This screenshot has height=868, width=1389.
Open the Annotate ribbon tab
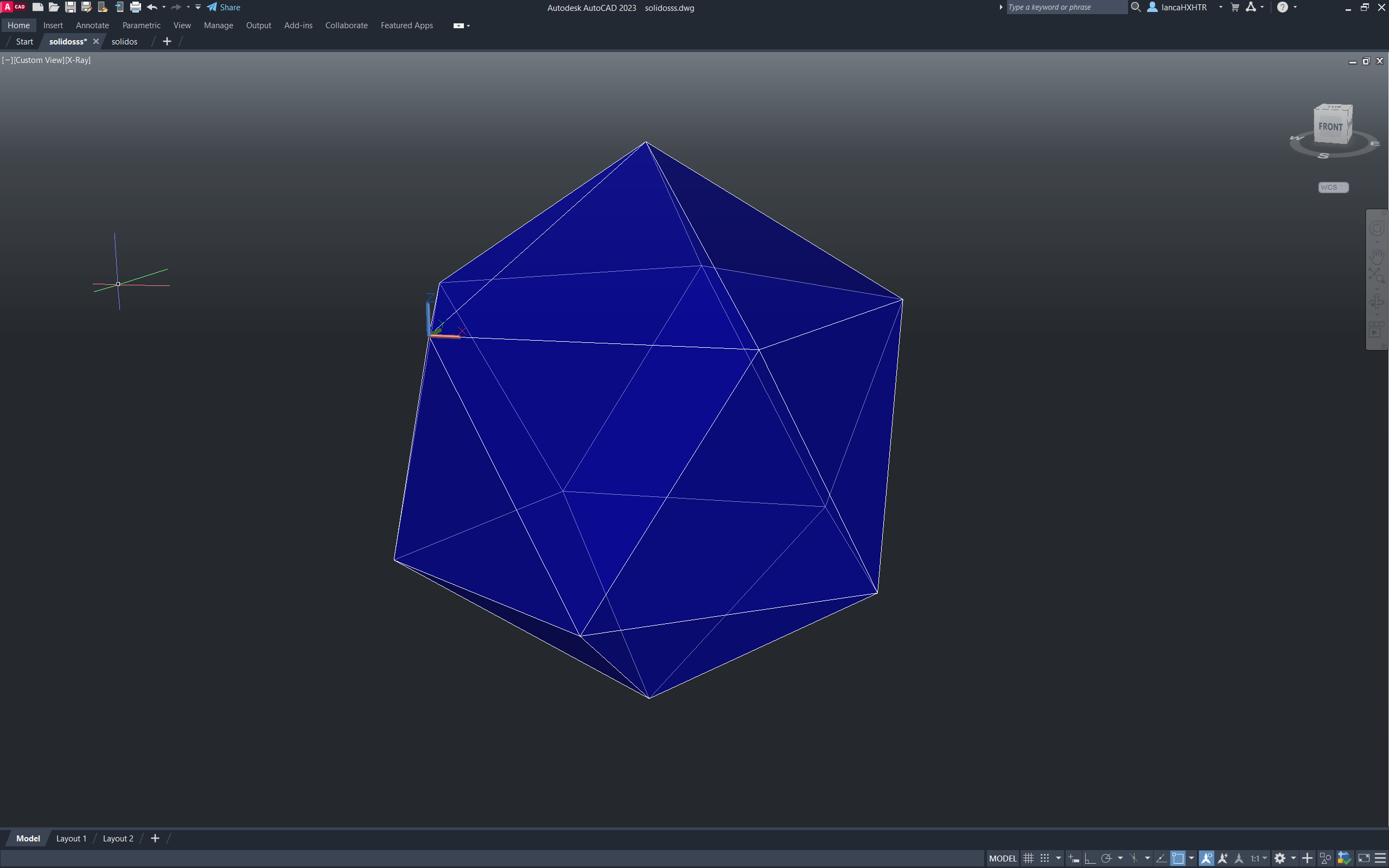(x=92, y=25)
